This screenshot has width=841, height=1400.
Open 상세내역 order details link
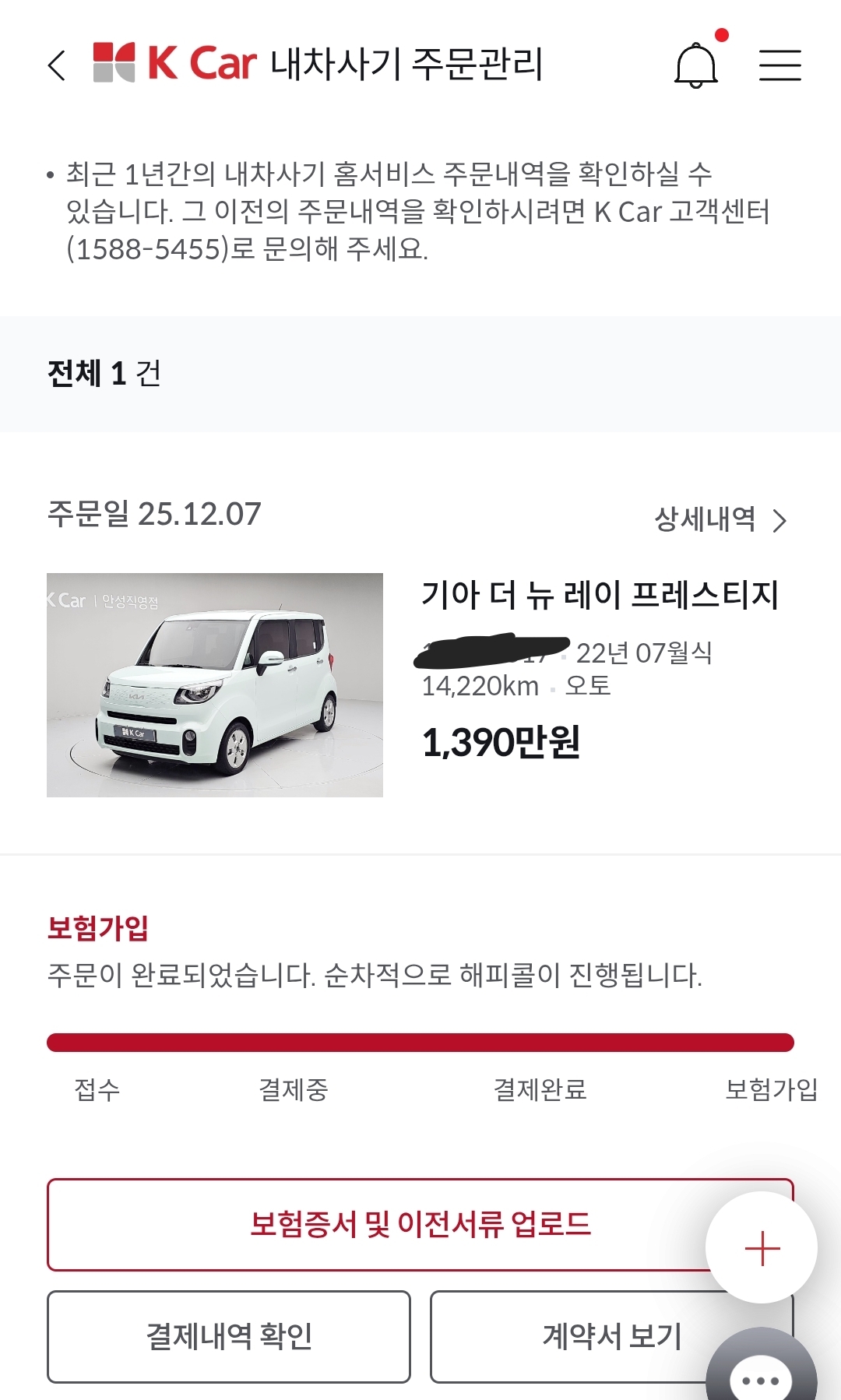pyautogui.click(x=705, y=519)
